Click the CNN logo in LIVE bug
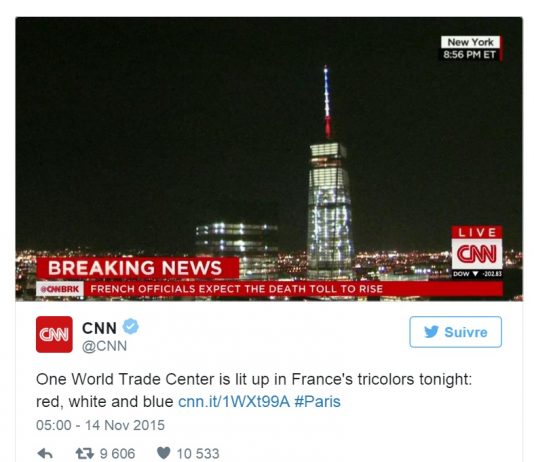This screenshot has height=462, width=534. [x=477, y=254]
